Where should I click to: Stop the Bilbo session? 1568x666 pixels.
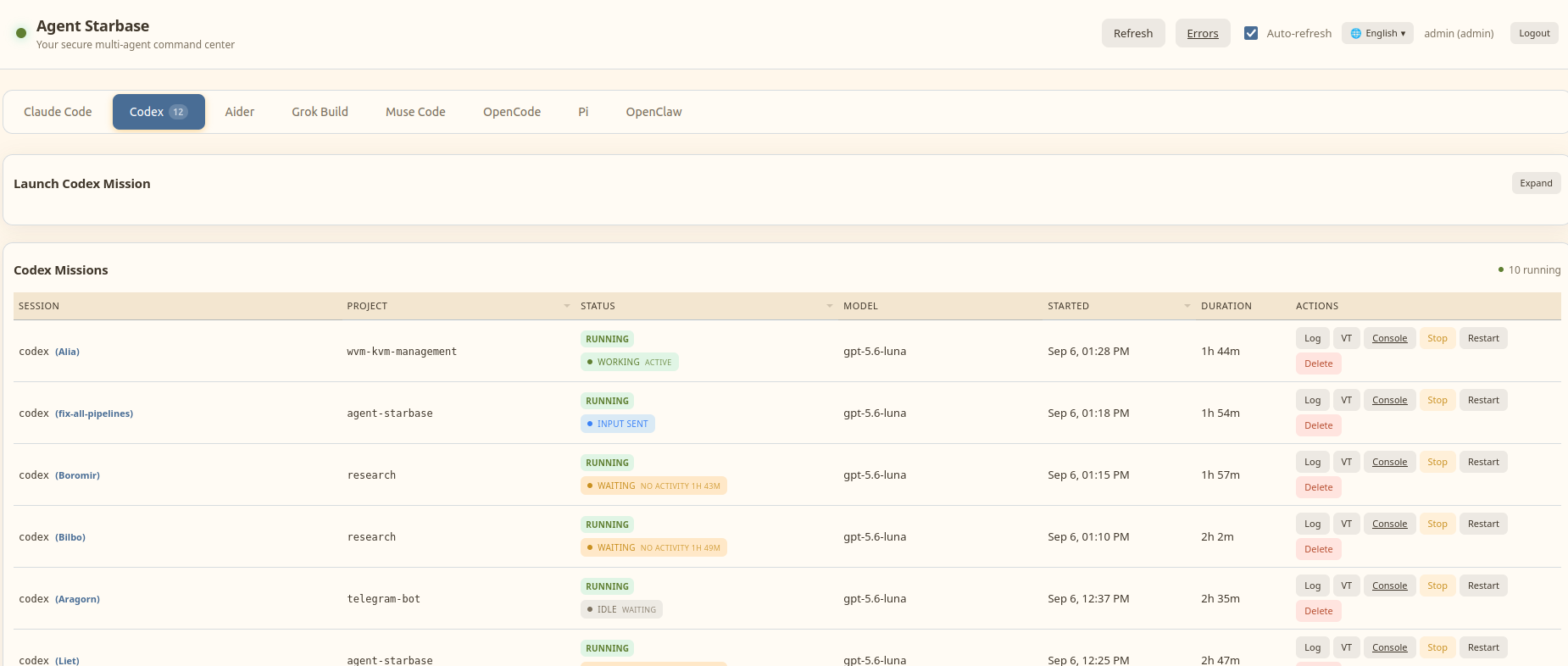tap(1437, 524)
